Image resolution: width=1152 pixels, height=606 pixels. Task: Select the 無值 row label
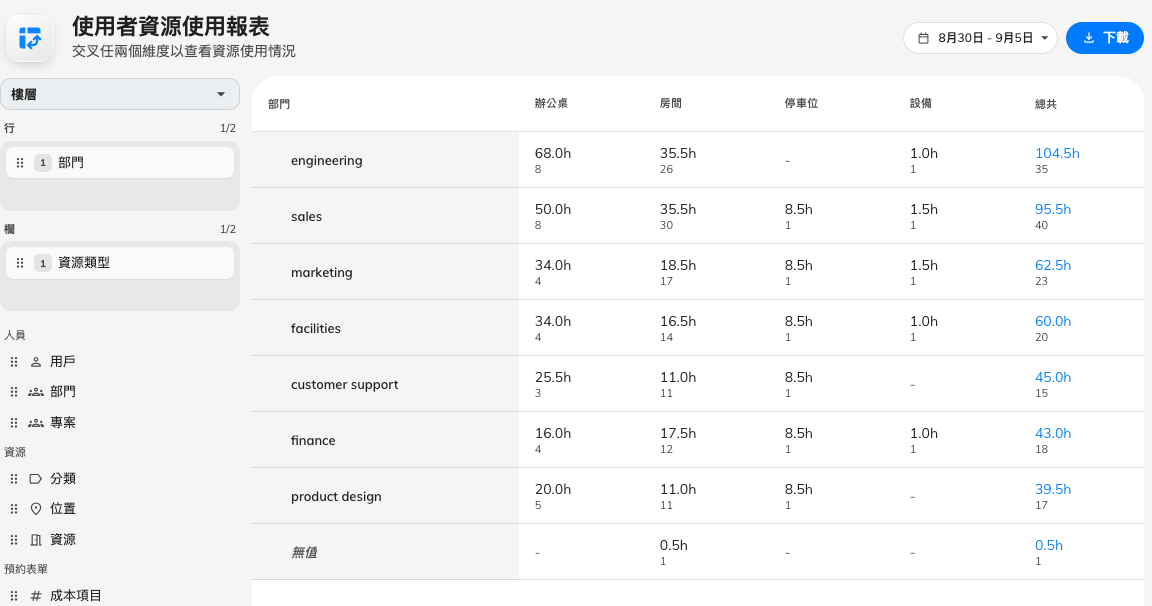click(304, 552)
